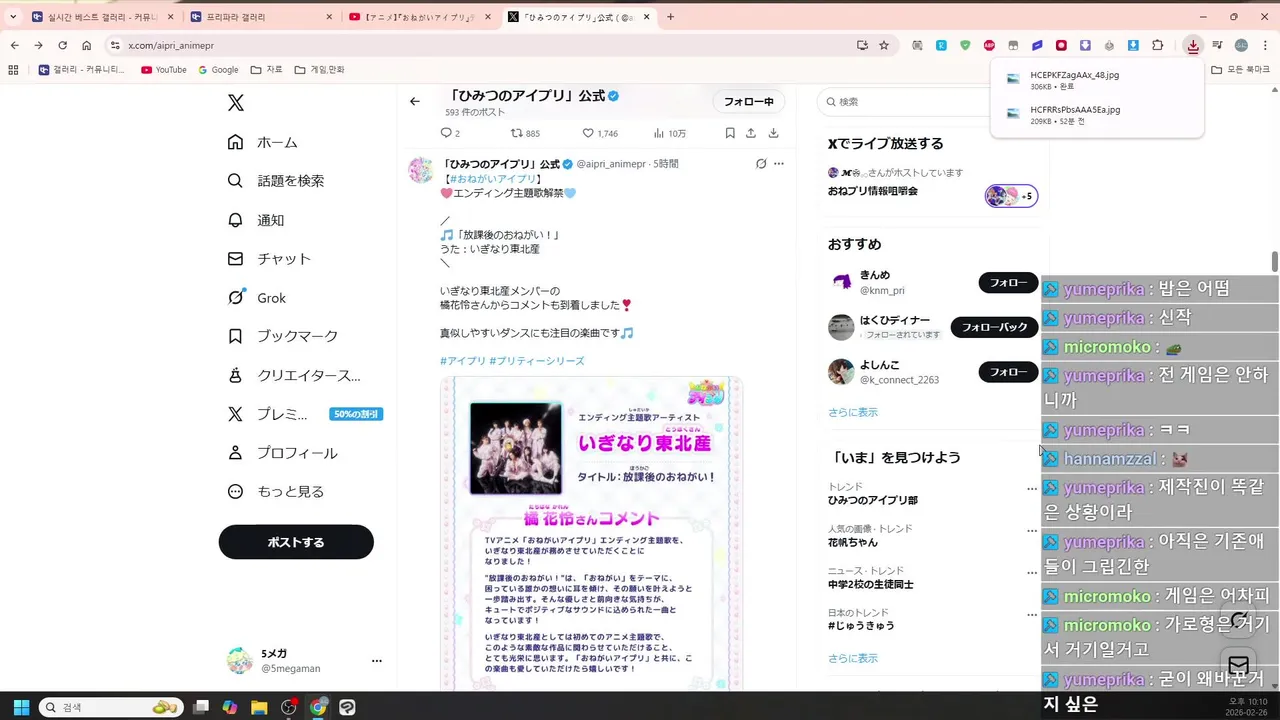Image resolution: width=1280 pixels, height=720 pixels.
Task: Click the X logo in the sidebar
Action: click(x=235, y=103)
